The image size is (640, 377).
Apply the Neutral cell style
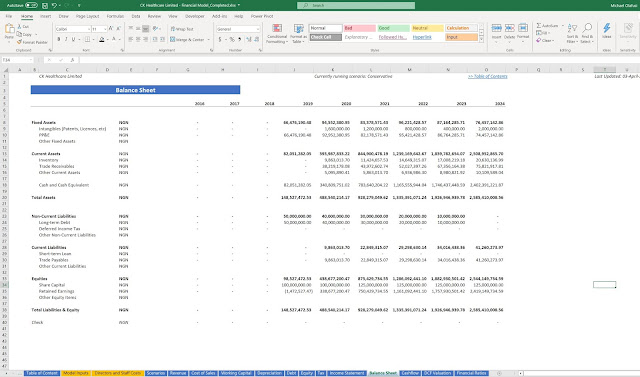pos(427,28)
